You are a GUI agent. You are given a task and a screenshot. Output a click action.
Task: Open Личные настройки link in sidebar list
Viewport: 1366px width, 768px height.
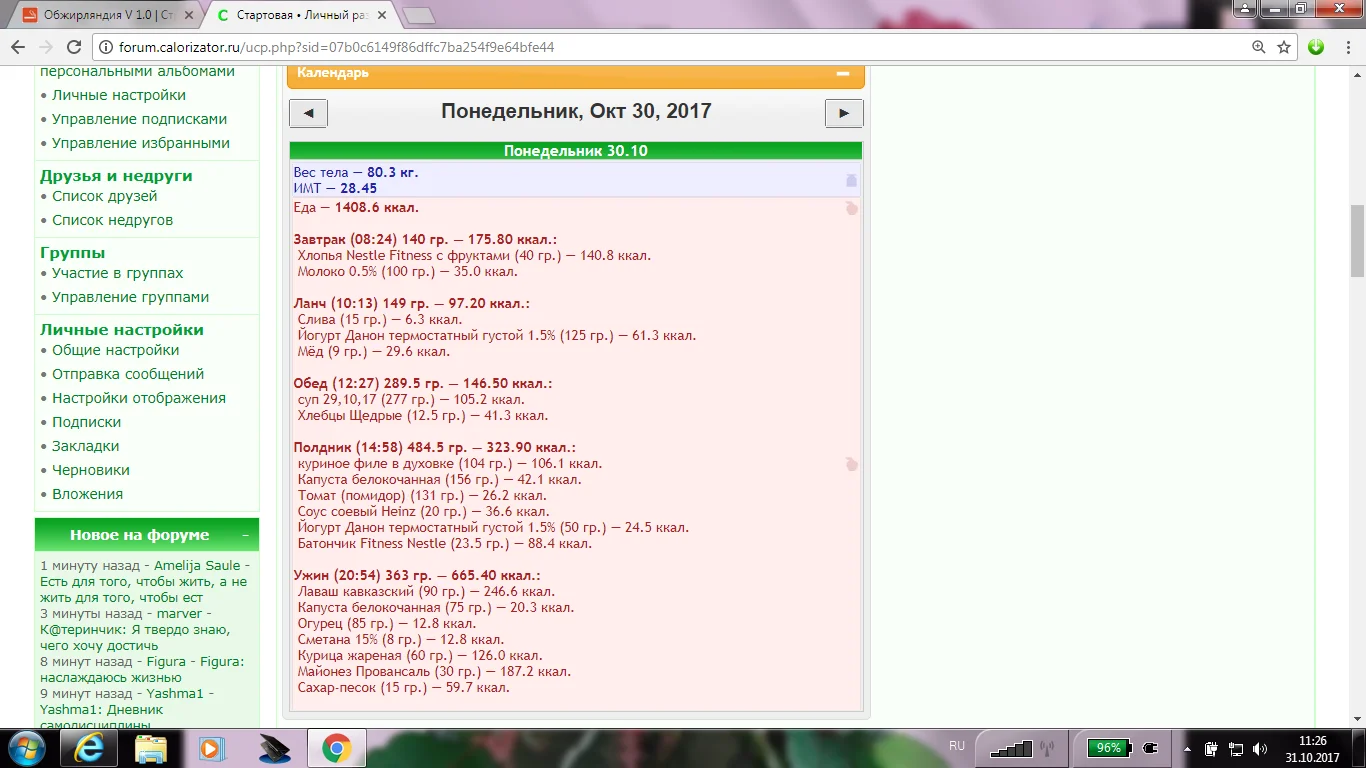coord(119,95)
